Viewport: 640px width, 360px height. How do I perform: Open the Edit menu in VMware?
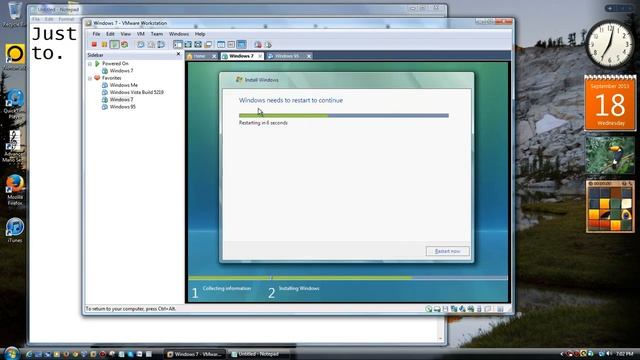pyautogui.click(x=110, y=34)
